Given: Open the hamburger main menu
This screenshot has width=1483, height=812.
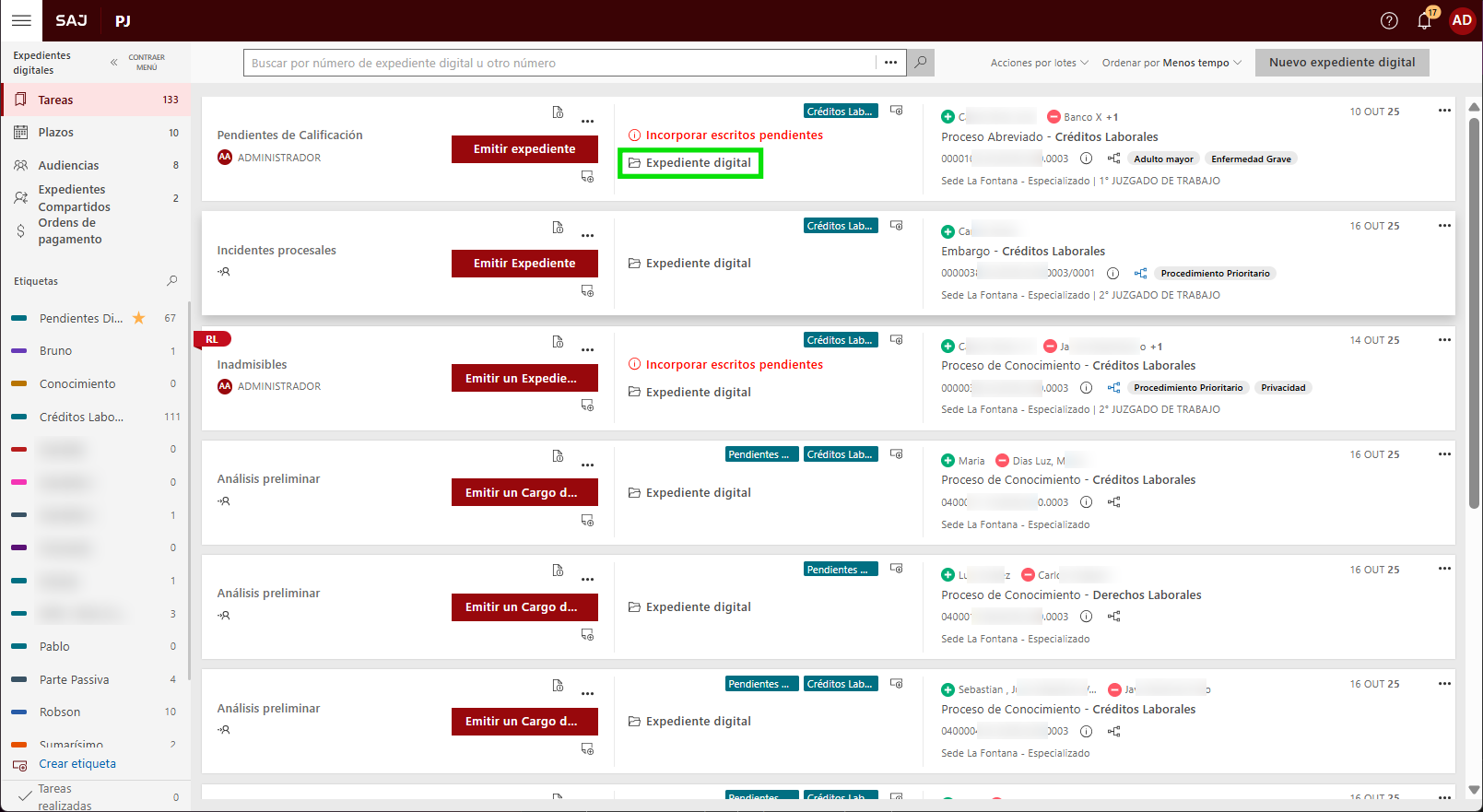Looking at the screenshot, I should (x=21, y=20).
